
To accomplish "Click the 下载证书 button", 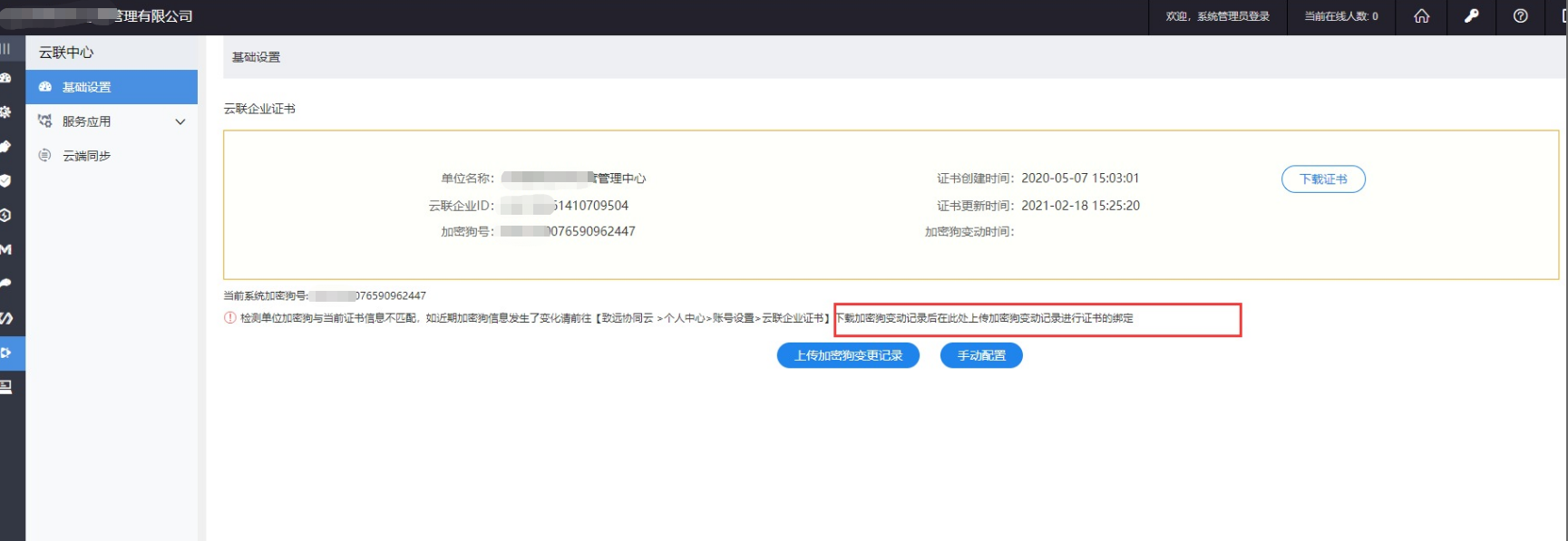I will pos(1323,179).
